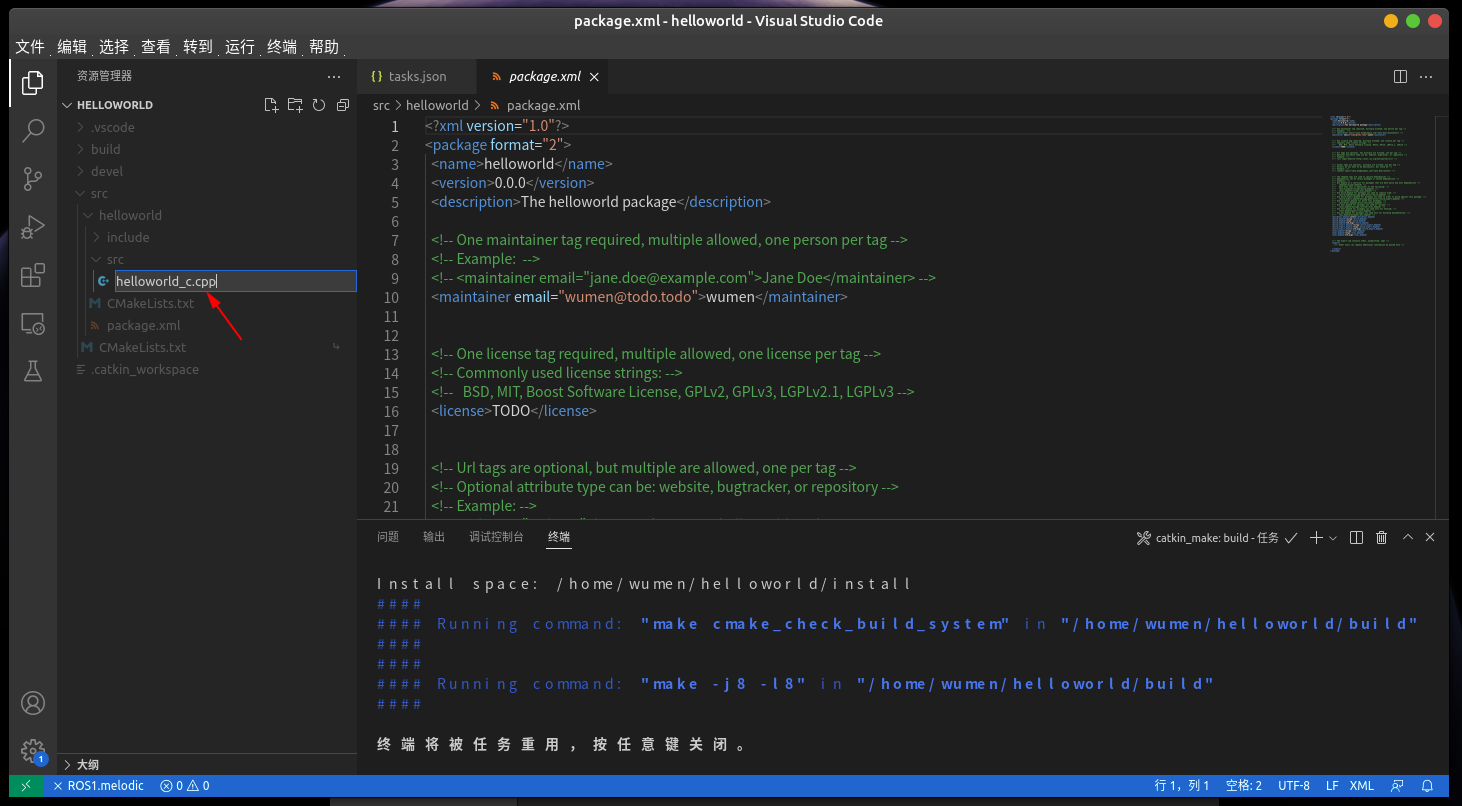Maximize the terminal panel size
Screen dimensions: 1462x806
coord(1408,537)
